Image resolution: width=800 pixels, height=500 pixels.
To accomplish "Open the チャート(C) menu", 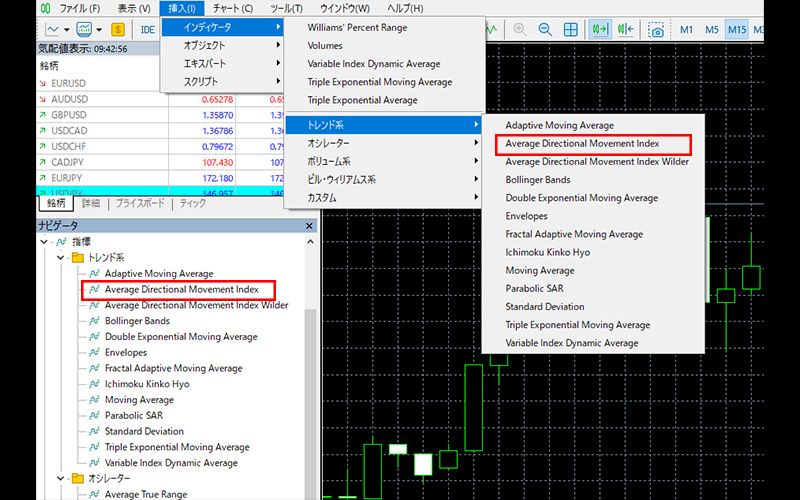I will [233, 8].
